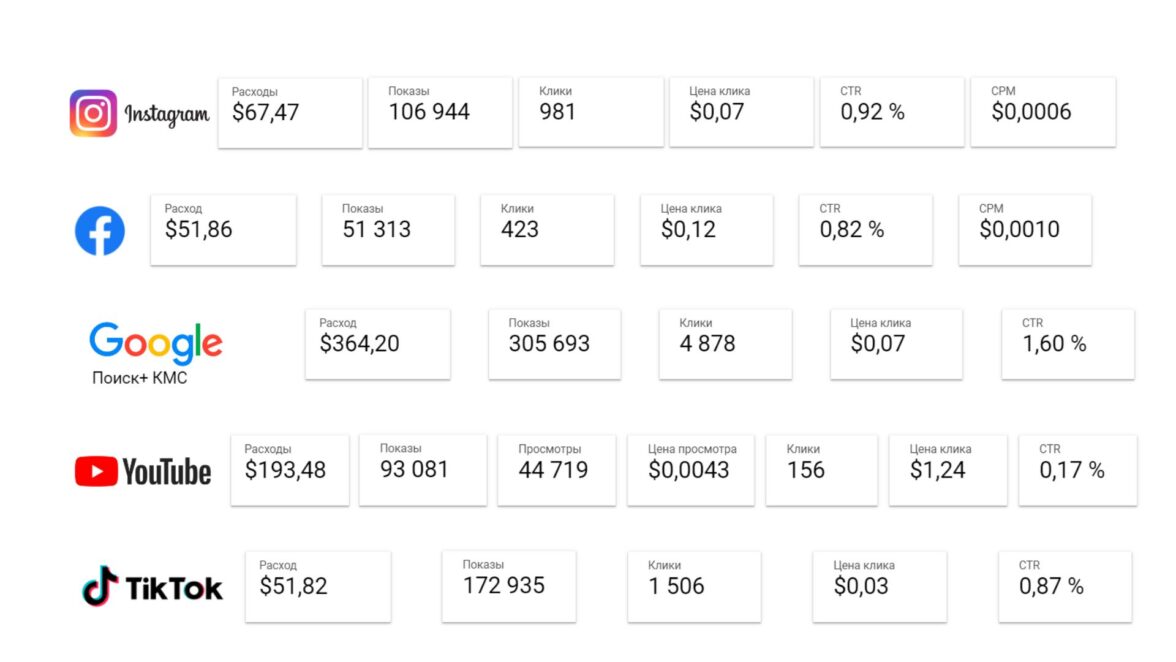The height and width of the screenshot is (662, 1176).
Task: Click TikTok Показы 172 935 card
Action: [509, 586]
